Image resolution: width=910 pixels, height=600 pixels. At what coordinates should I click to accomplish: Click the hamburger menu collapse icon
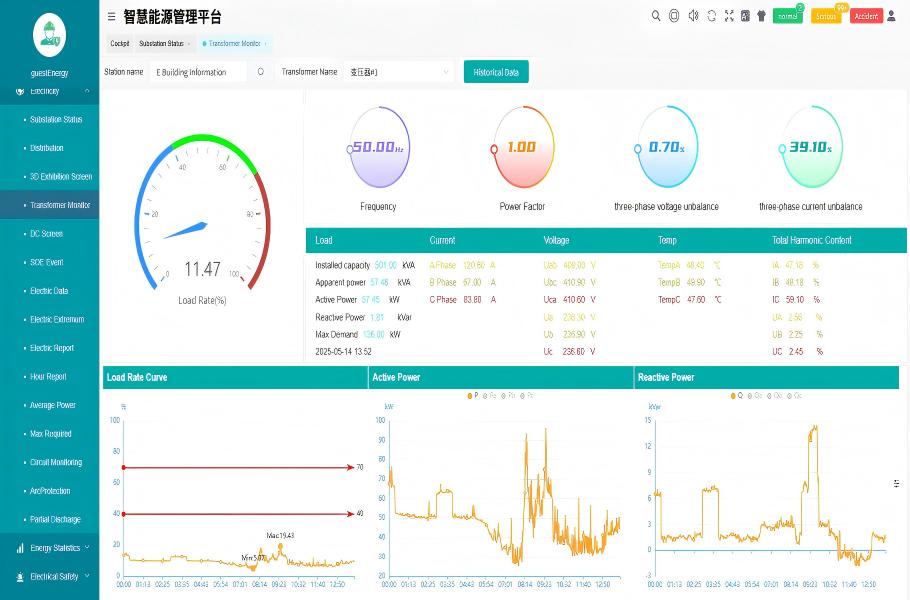click(x=111, y=16)
